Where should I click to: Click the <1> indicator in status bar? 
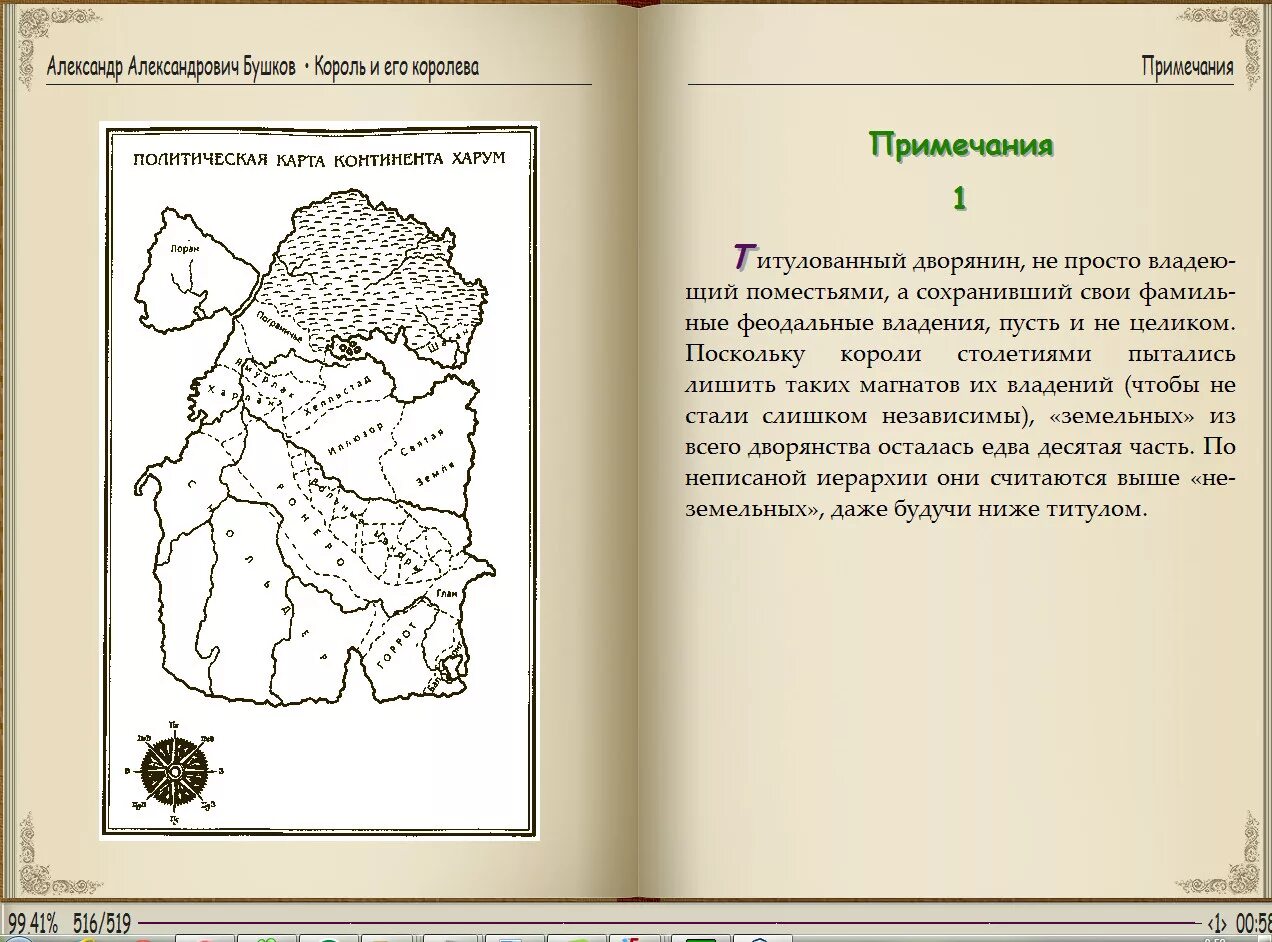1217,924
